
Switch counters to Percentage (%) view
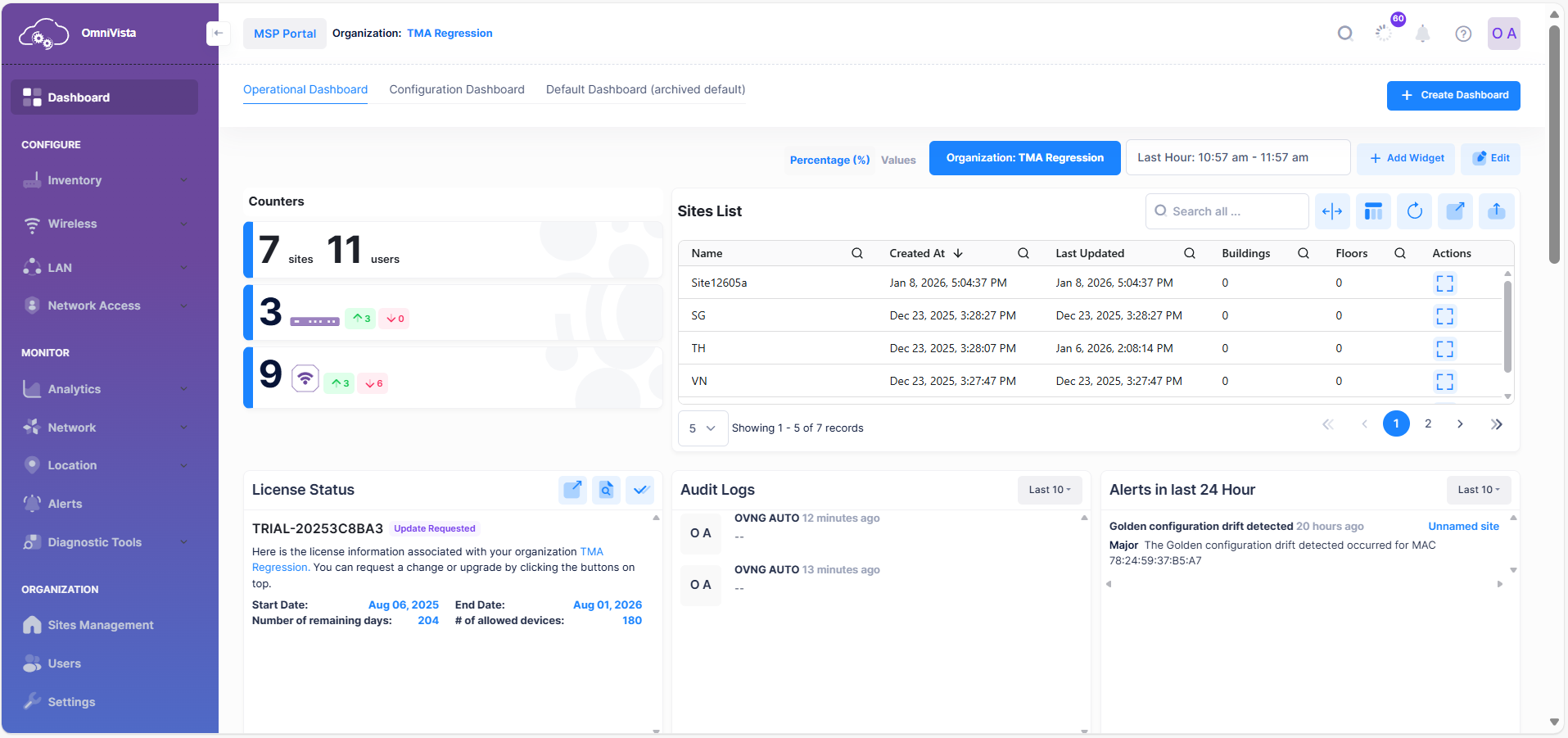coord(829,160)
